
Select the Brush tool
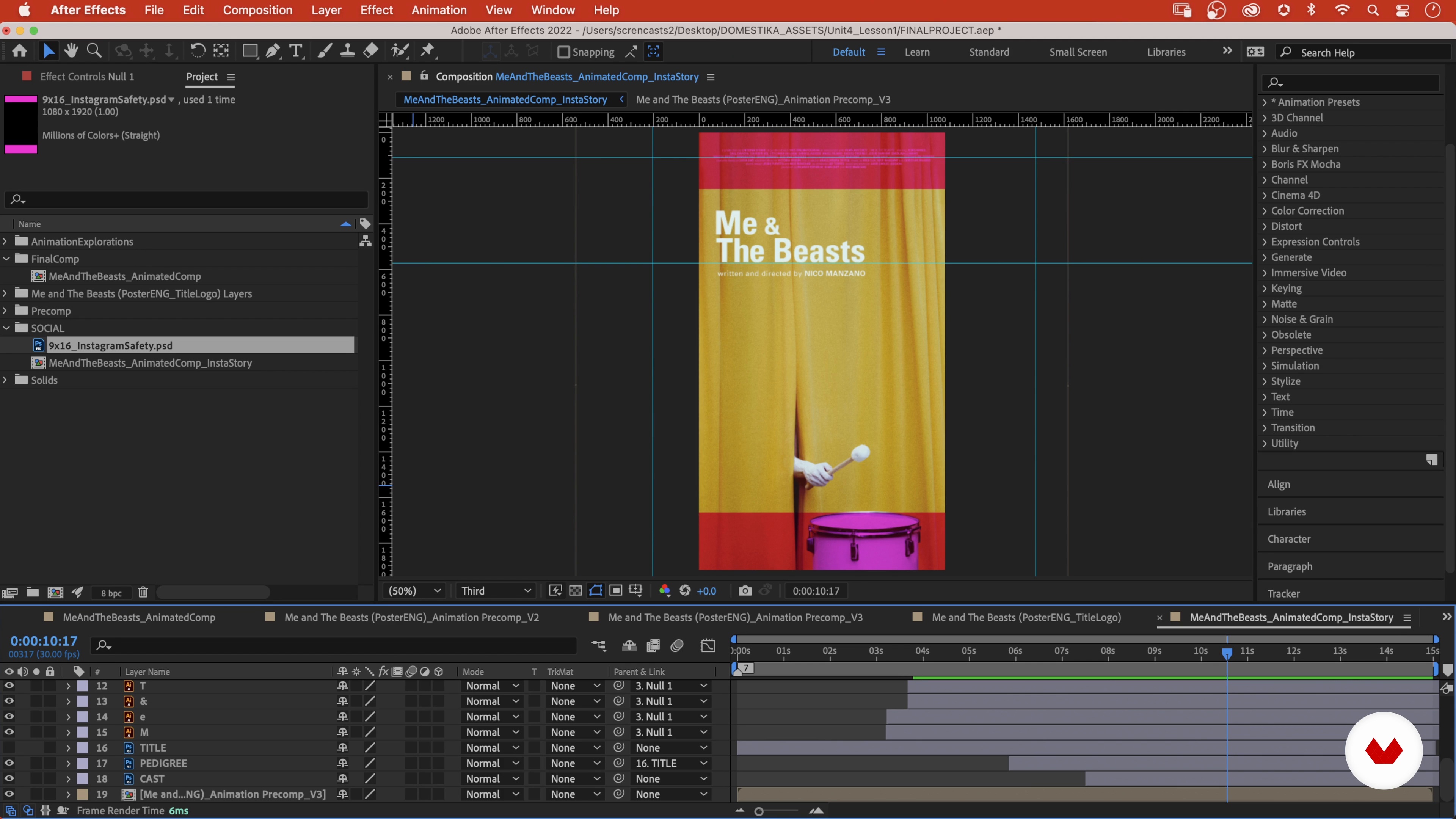tap(325, 52)
